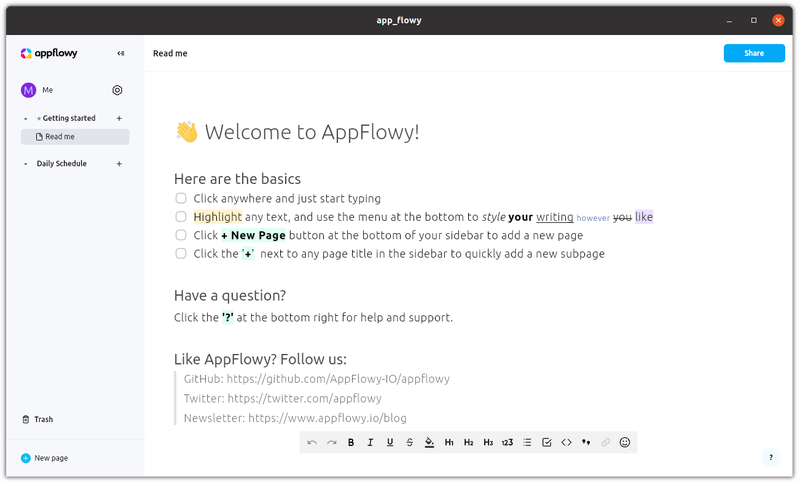
Task: Click the redo arrow in formatting toolbar
Action: pyautogui.click(x=332, y=443)
